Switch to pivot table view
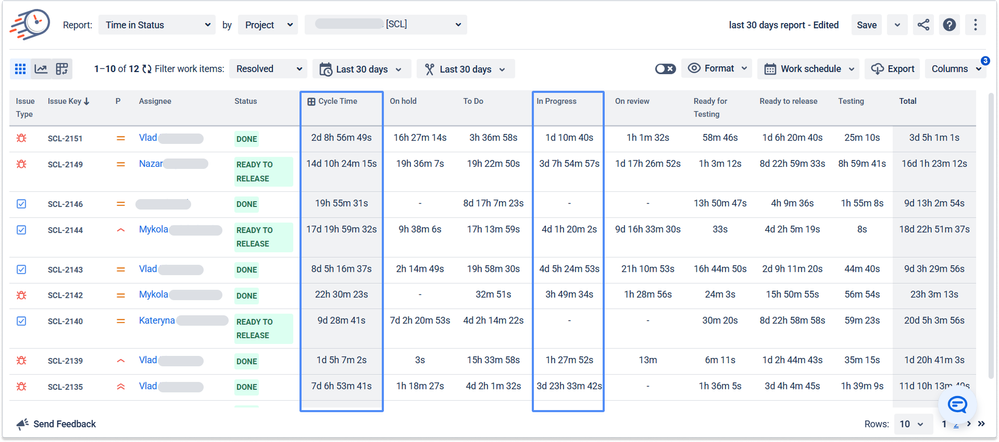 pos(62,69)
